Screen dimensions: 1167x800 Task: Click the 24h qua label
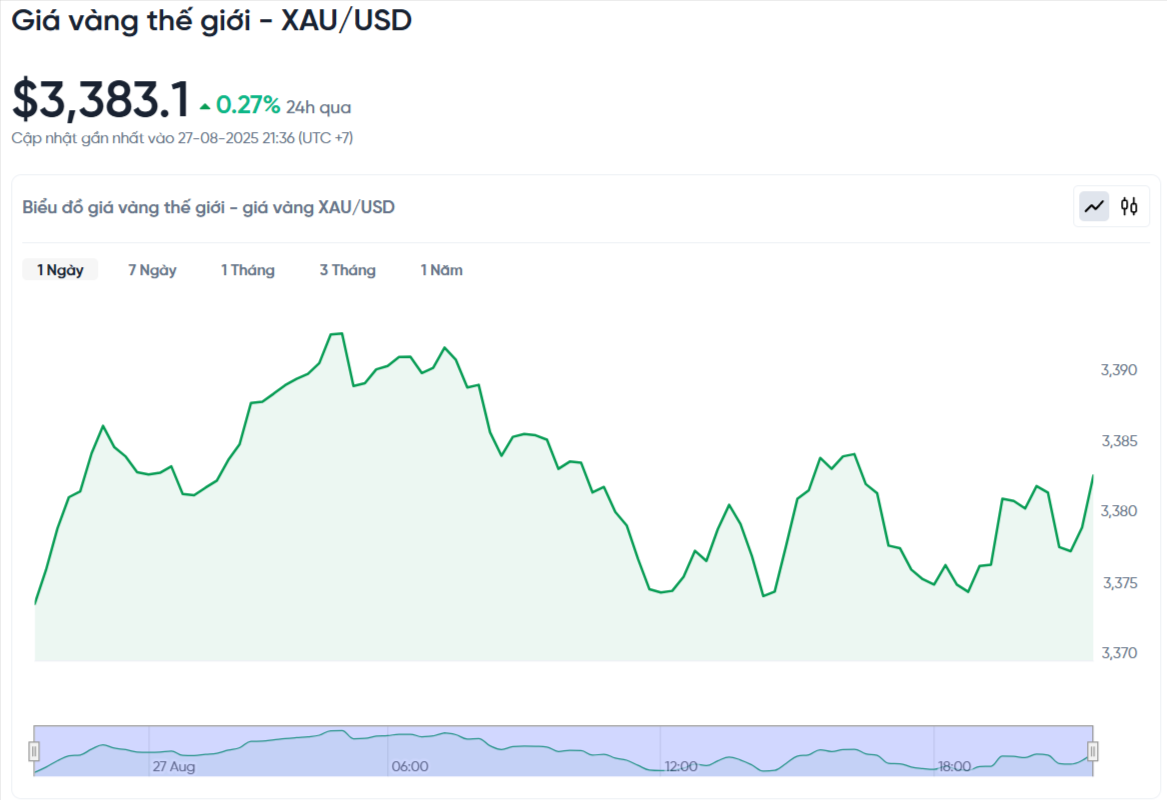point(319,107)
